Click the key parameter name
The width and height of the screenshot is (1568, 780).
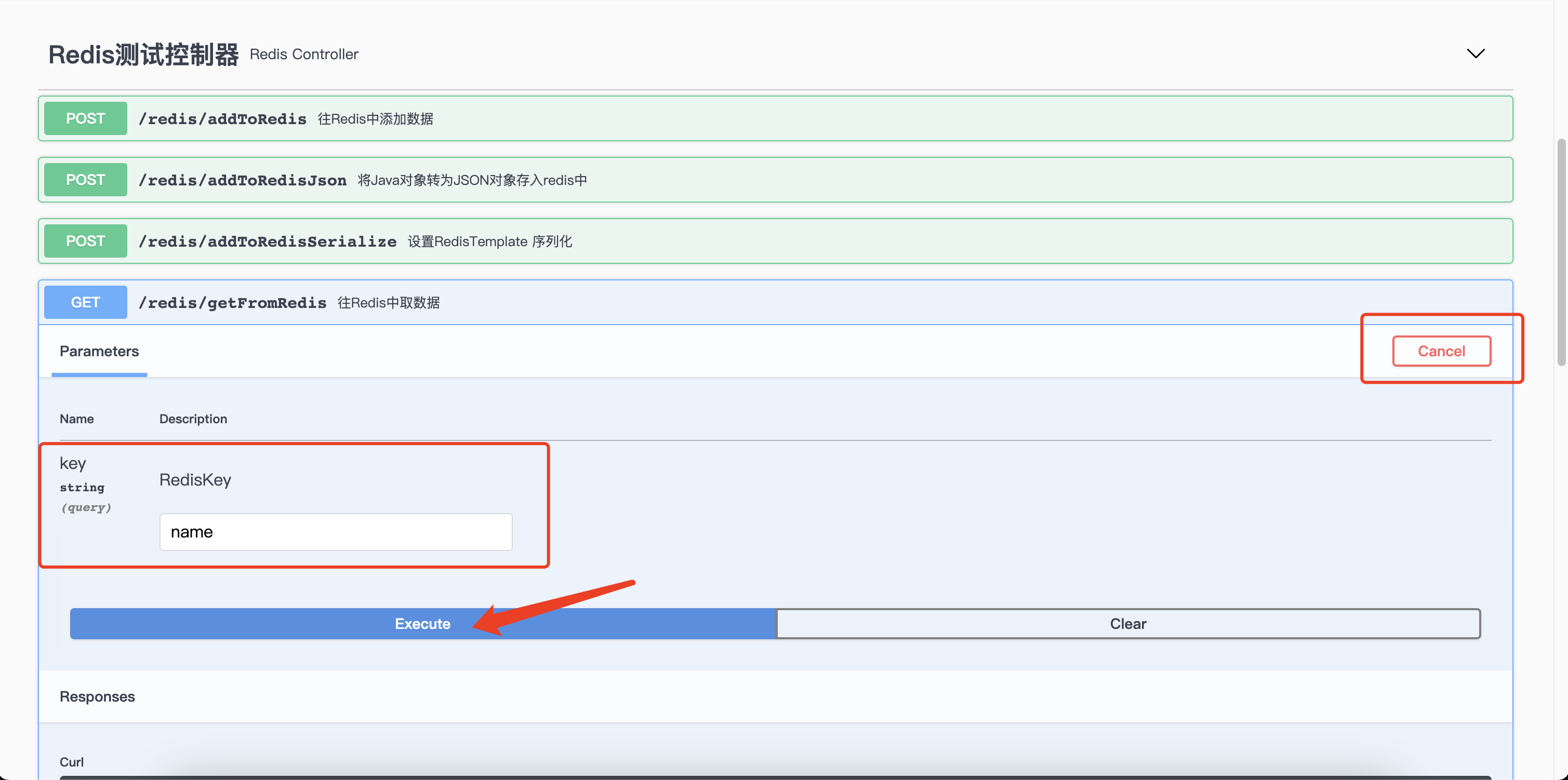tap(73, 464)
